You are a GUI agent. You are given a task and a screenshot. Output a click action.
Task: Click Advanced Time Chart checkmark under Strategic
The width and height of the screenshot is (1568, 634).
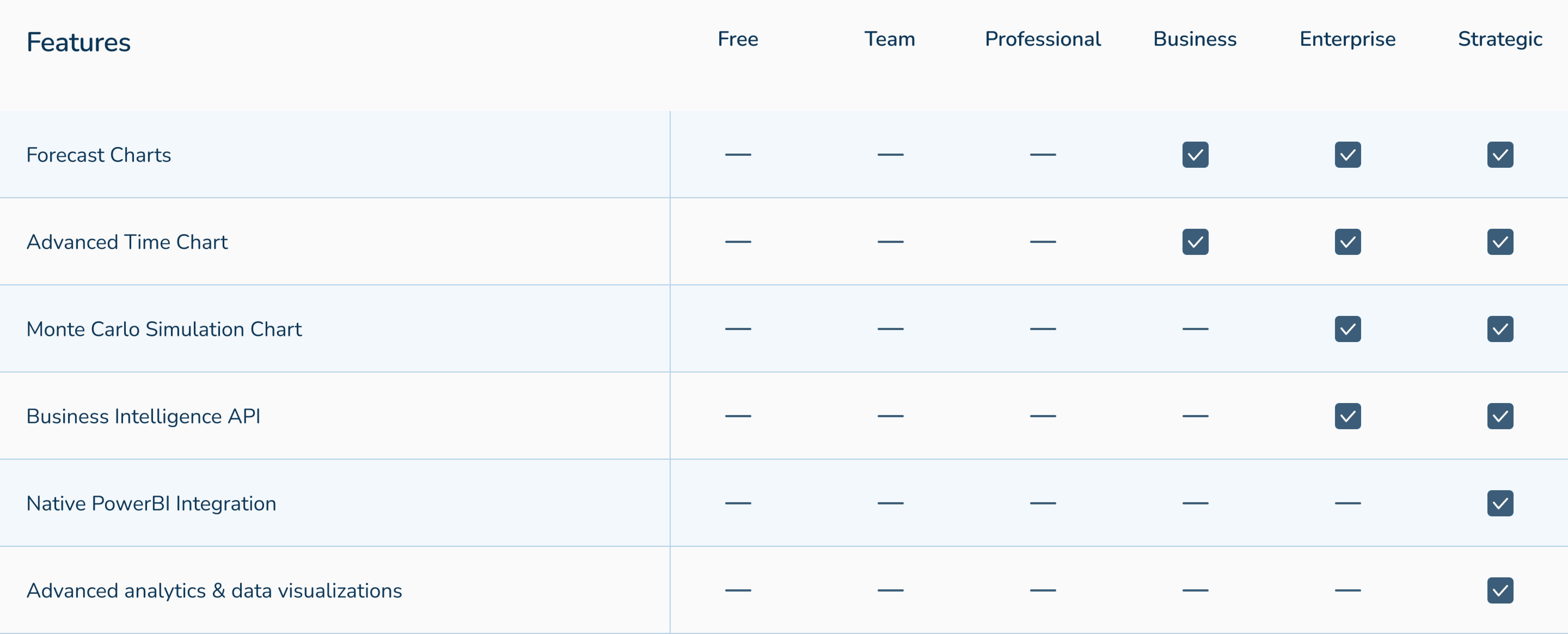point(1500,242)
